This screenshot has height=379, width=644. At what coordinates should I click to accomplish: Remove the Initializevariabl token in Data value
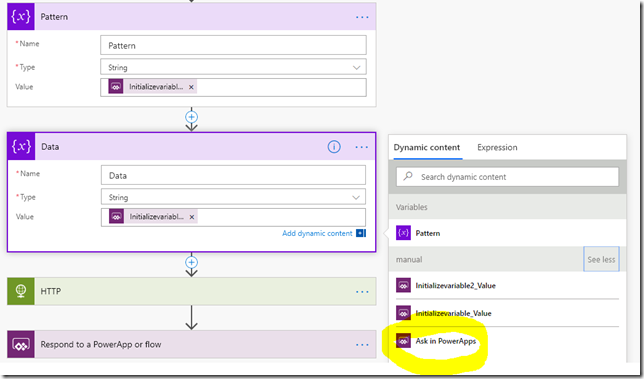tap(192, 217)
